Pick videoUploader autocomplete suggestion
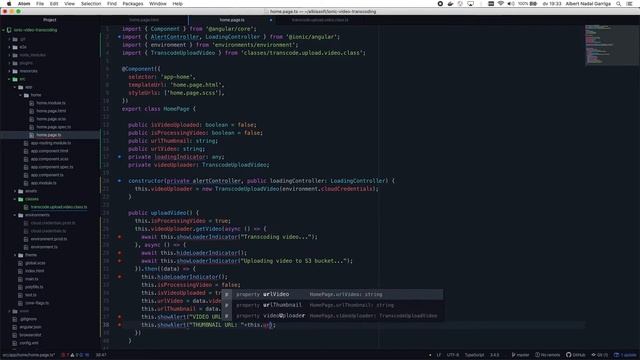Viewport: 640px width, 360px height. [x=332, y=316]
